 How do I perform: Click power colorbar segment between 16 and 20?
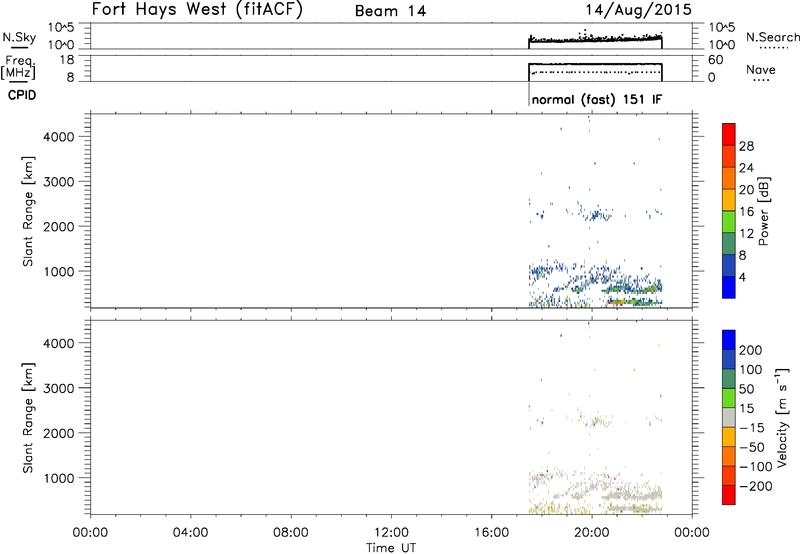click(729, 199)
